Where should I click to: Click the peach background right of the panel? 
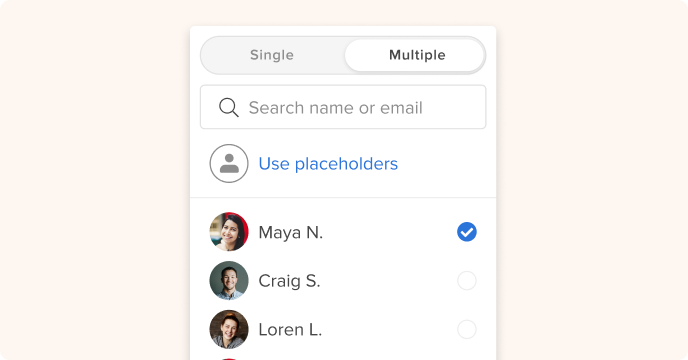[x=592, y=180]
